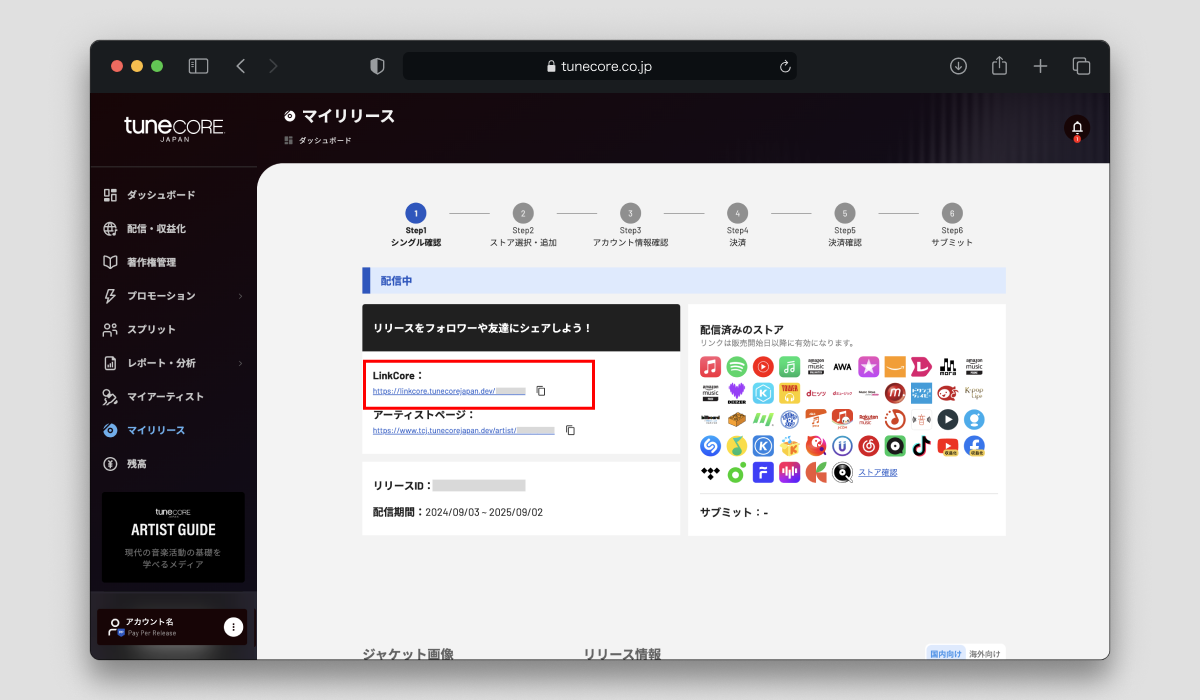Open the Safari privacy shield report
This screenshot has width=1200, height=700.
pos(377,66)
